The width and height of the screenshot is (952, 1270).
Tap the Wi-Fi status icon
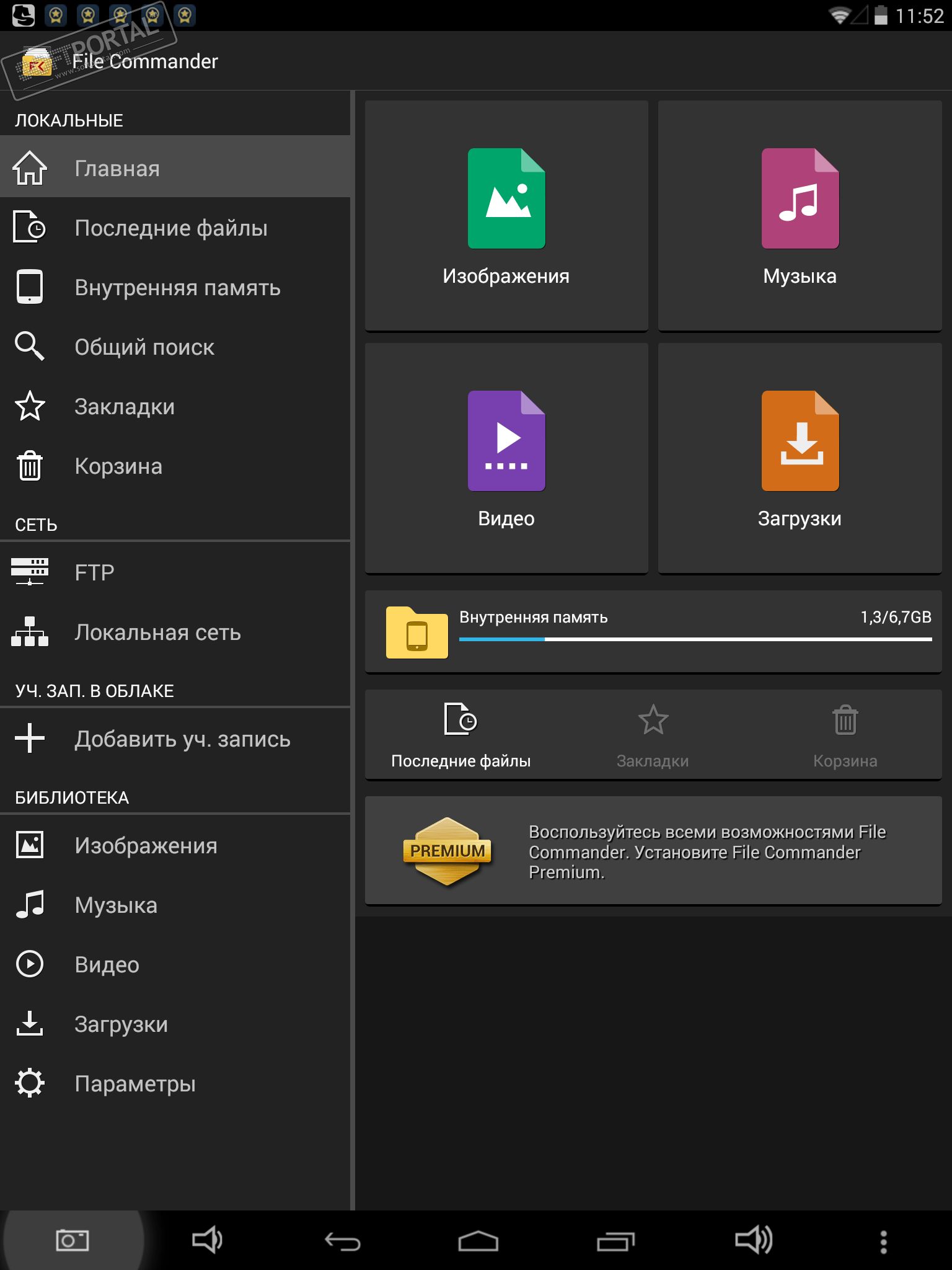839,16
